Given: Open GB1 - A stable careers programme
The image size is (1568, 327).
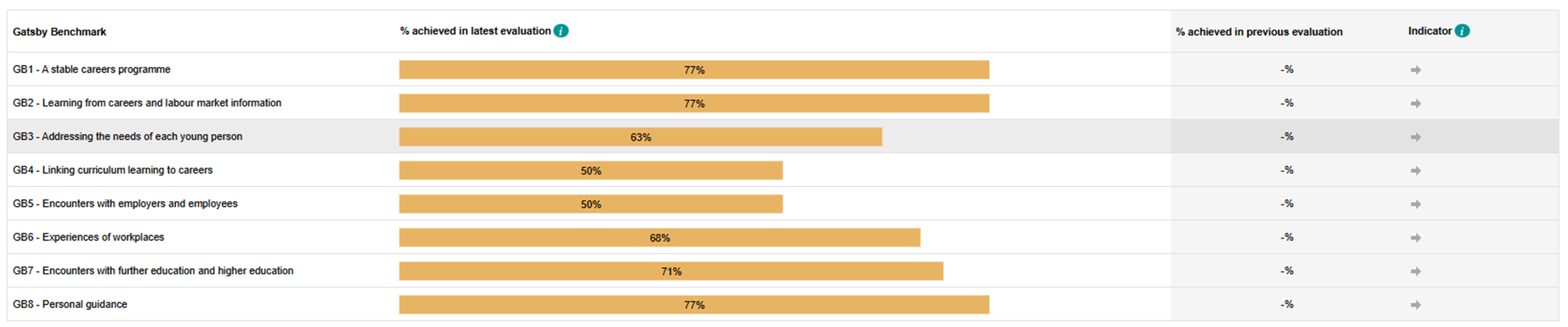Looking at the screenshot, I should [x=91, y=69].
